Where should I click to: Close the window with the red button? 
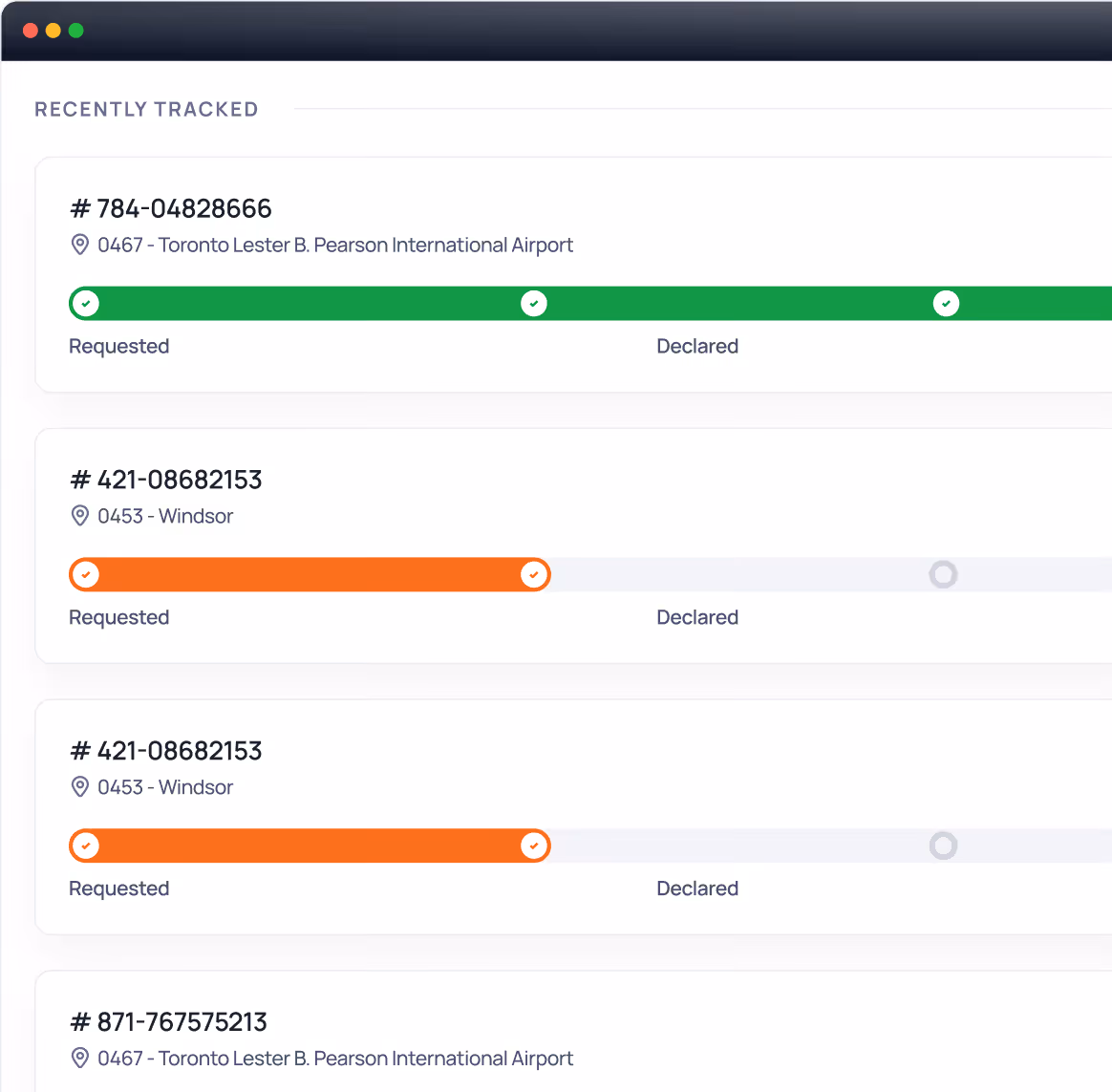click(31, 31)
